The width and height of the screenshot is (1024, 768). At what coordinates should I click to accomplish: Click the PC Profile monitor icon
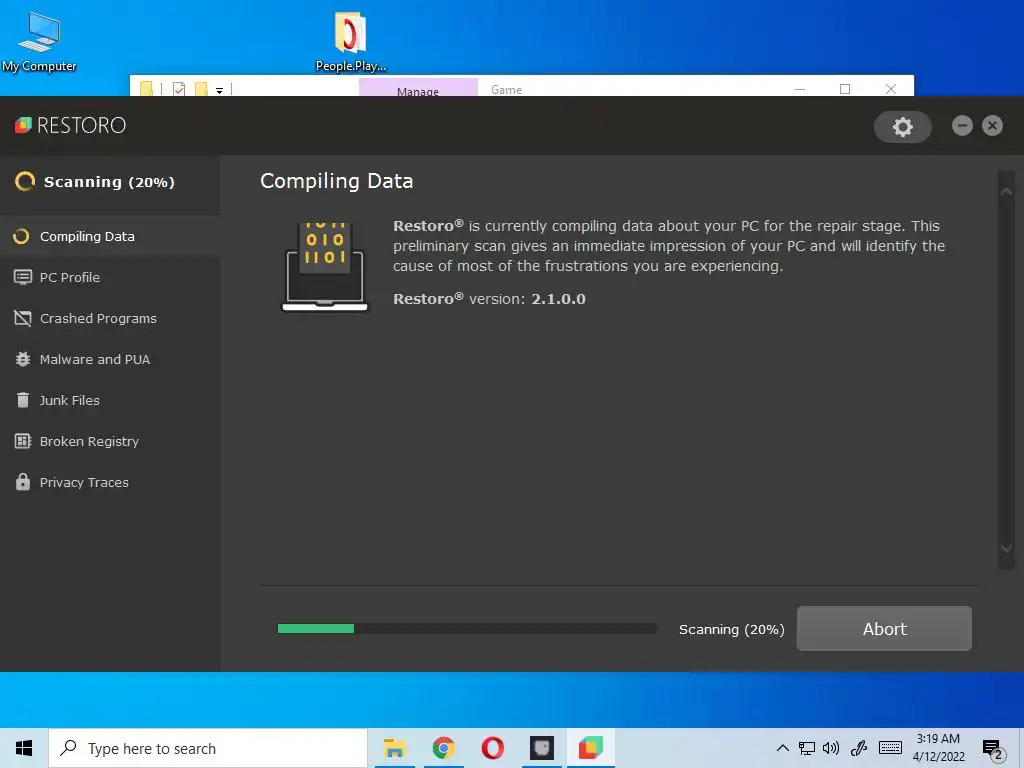click(x=23, y=278)
